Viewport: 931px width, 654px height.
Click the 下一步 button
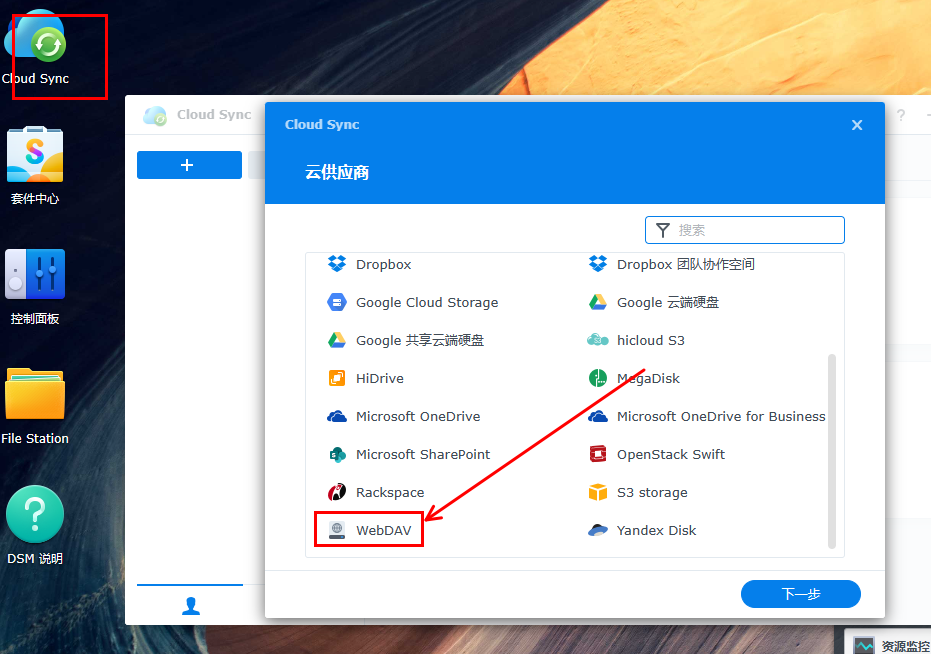click(800, 594)
